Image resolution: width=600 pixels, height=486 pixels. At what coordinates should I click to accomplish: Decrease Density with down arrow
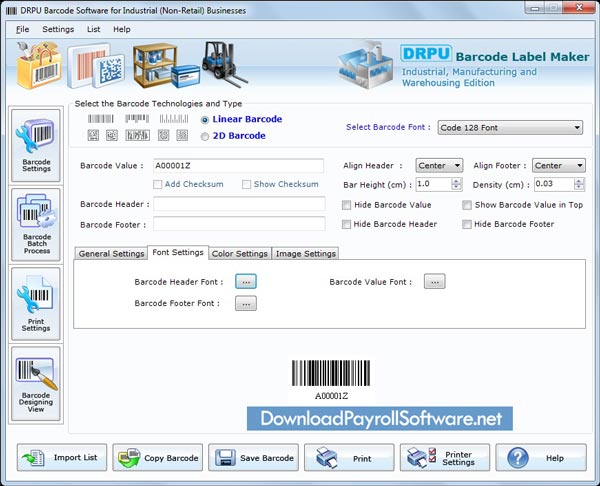click(579, 188)
